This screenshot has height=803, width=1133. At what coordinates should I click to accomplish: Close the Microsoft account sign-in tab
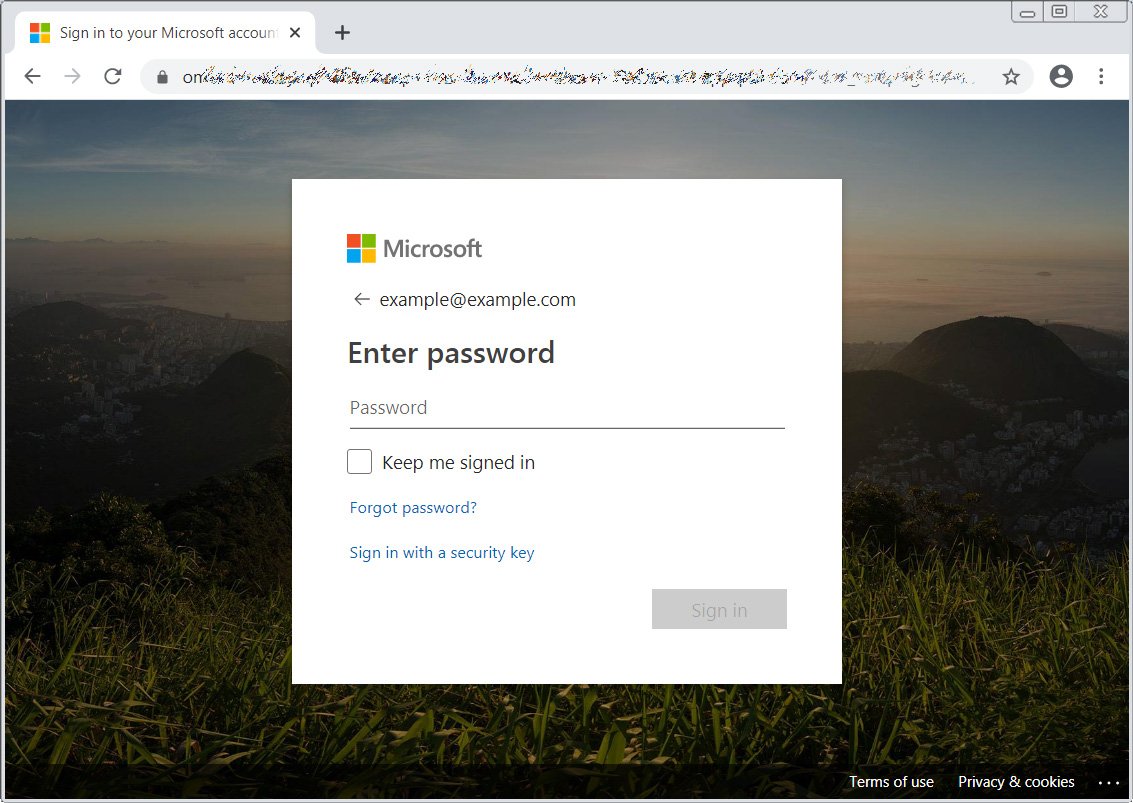point(295,33)
